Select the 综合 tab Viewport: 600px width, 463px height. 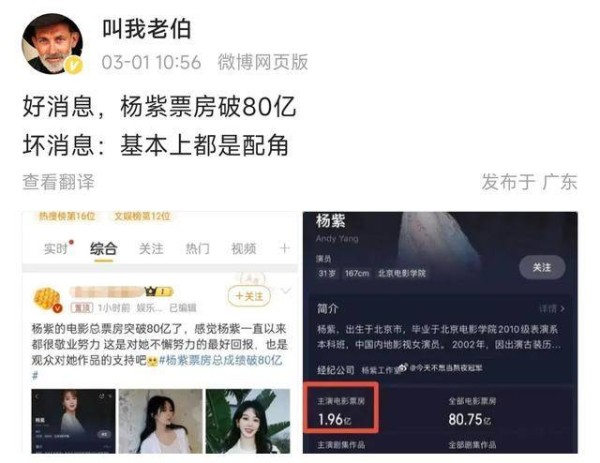coord(103,249)
